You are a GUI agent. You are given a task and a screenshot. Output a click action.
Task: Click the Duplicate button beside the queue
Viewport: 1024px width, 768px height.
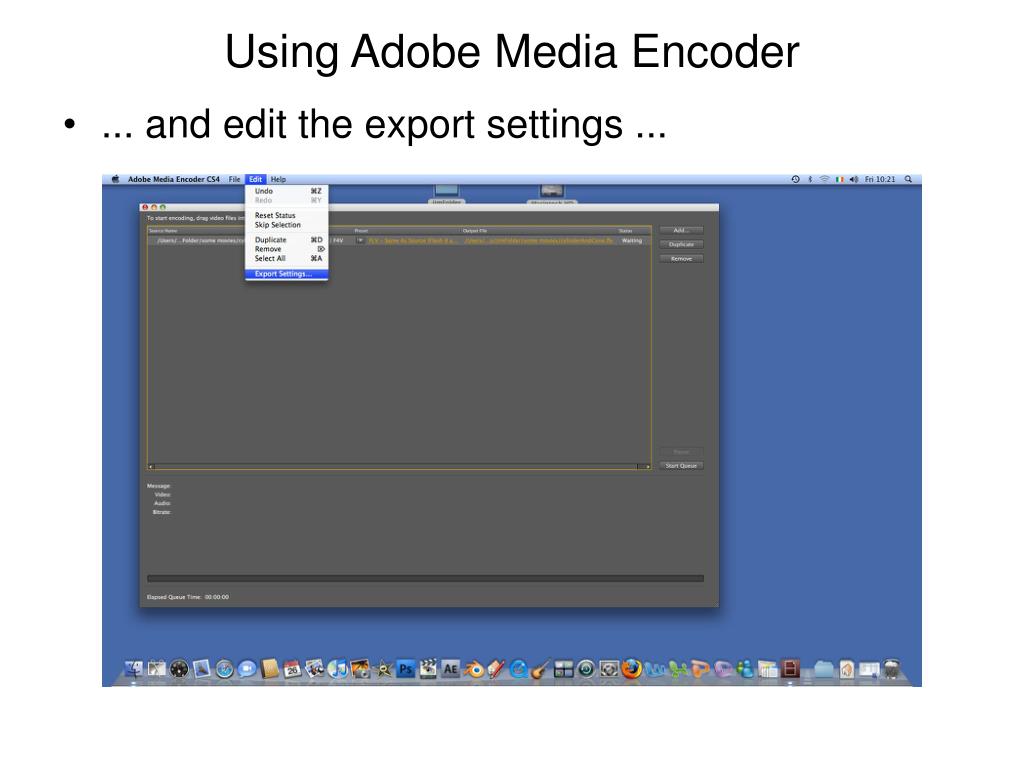coord(681,245)
